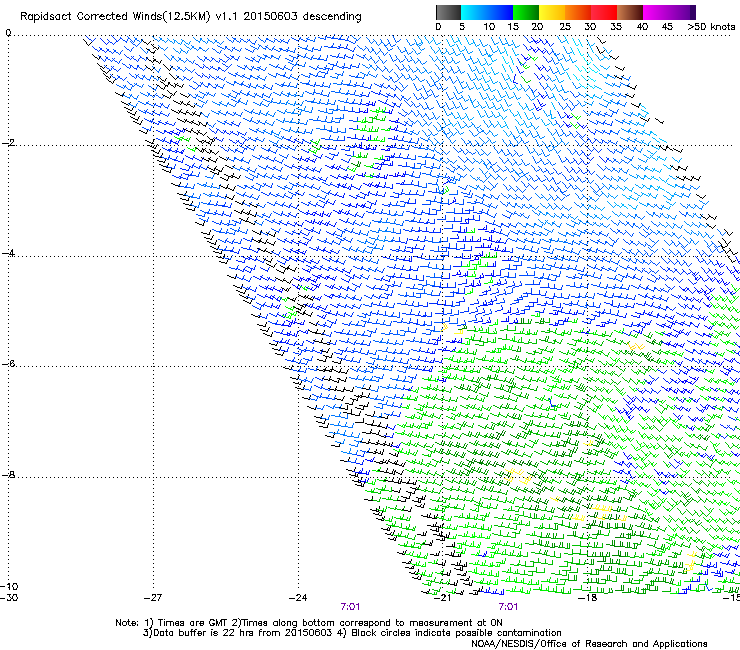Screen dimensions: 740x650
Task: Click the 'NOAA/NESDIS/Office of Research and Applications' credit
Action: coord(589,644)
